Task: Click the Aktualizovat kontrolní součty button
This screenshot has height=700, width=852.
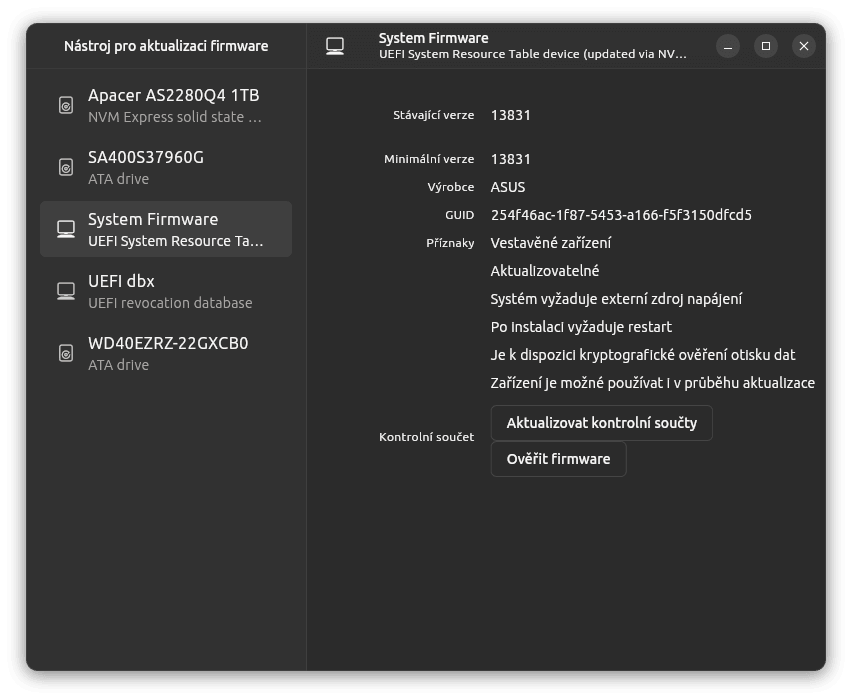Action: 600,422
